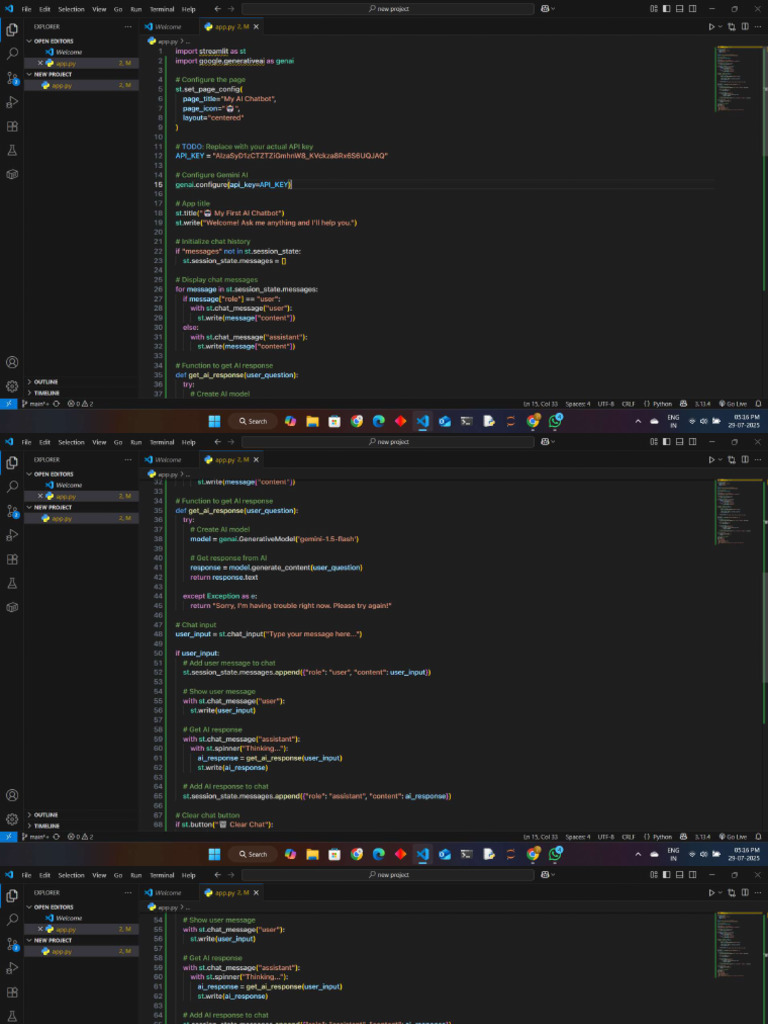Toggle Primary Side Bar in window starting at line 32
This screenshot has height=1024, width=768.
pyautogui.click(x=667, y=441)
